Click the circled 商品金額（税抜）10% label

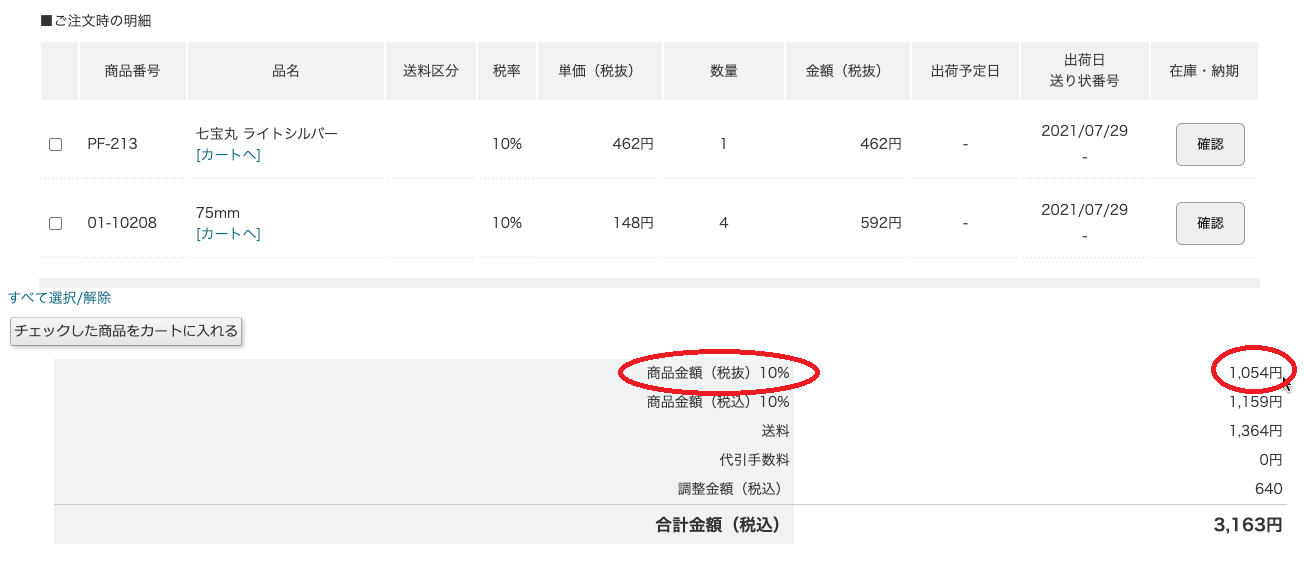tap(718, 373)
